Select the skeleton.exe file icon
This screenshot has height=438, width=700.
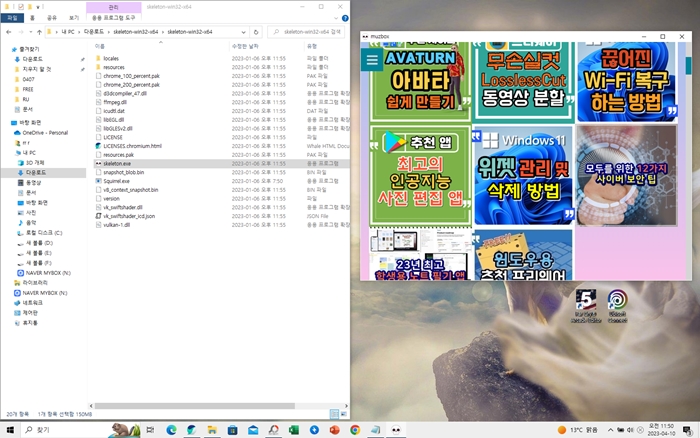point(99,164)
